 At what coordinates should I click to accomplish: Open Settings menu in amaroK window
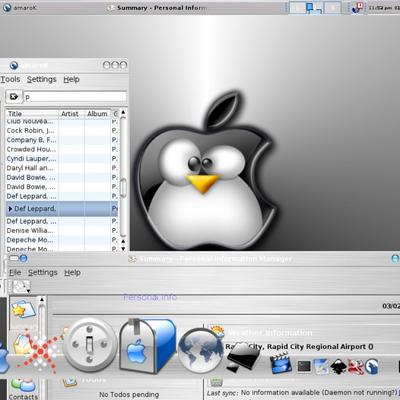42,79
